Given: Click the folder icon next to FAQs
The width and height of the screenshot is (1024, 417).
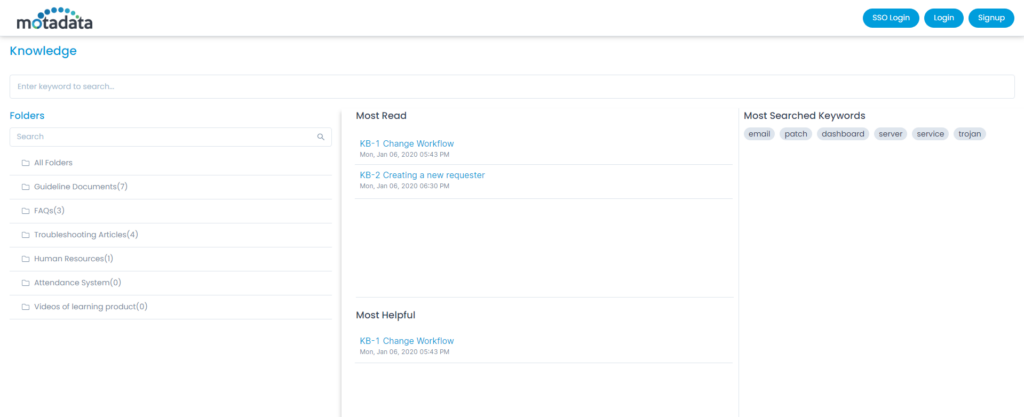Looking at the screenshot, I should pyautogui.click(x=25, y=211).
